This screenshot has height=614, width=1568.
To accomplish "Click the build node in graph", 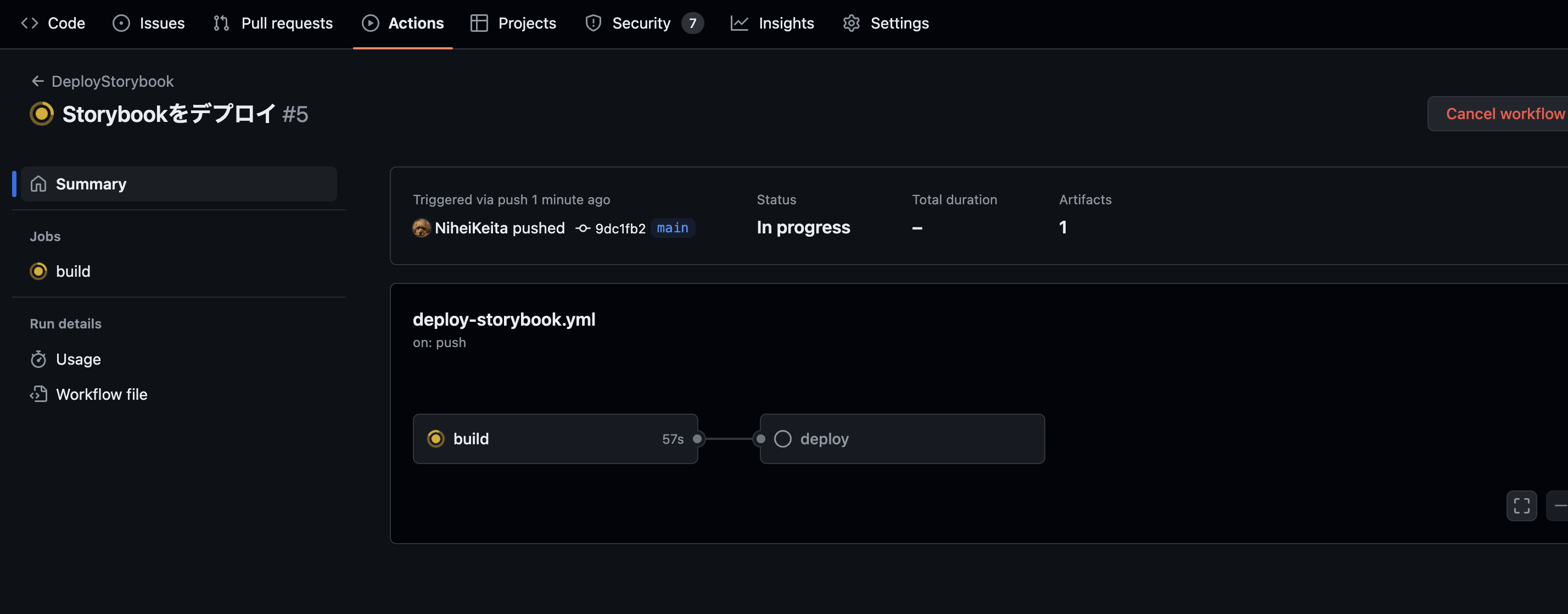I will point(555,439).
